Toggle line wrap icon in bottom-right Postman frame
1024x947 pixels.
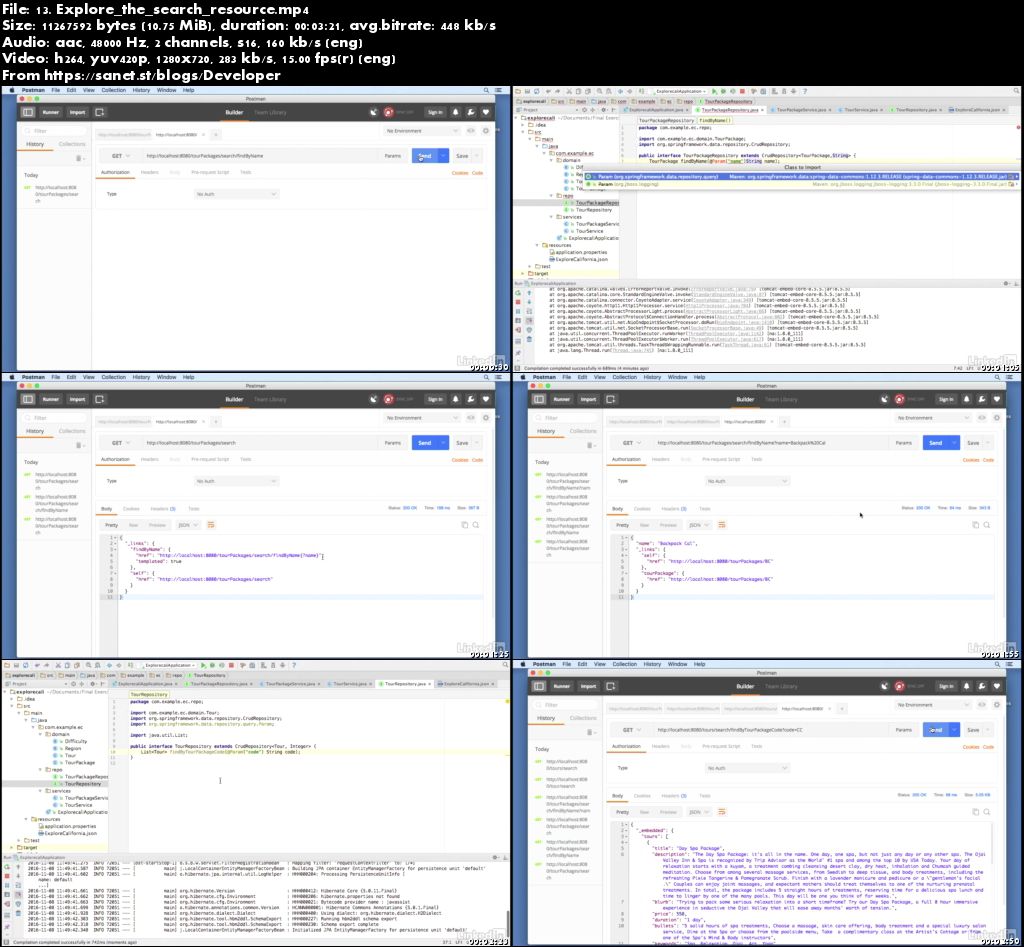pyautogui.click(x=722, y=812)
